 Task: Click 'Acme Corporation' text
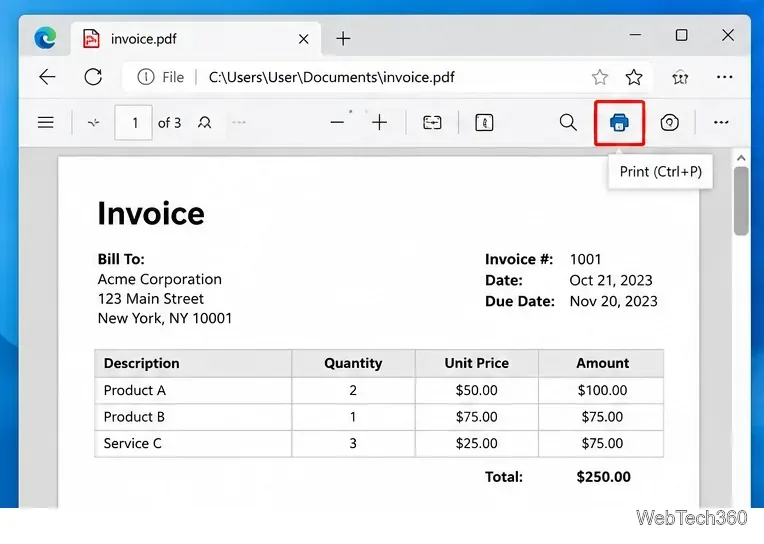pos(160,279)
